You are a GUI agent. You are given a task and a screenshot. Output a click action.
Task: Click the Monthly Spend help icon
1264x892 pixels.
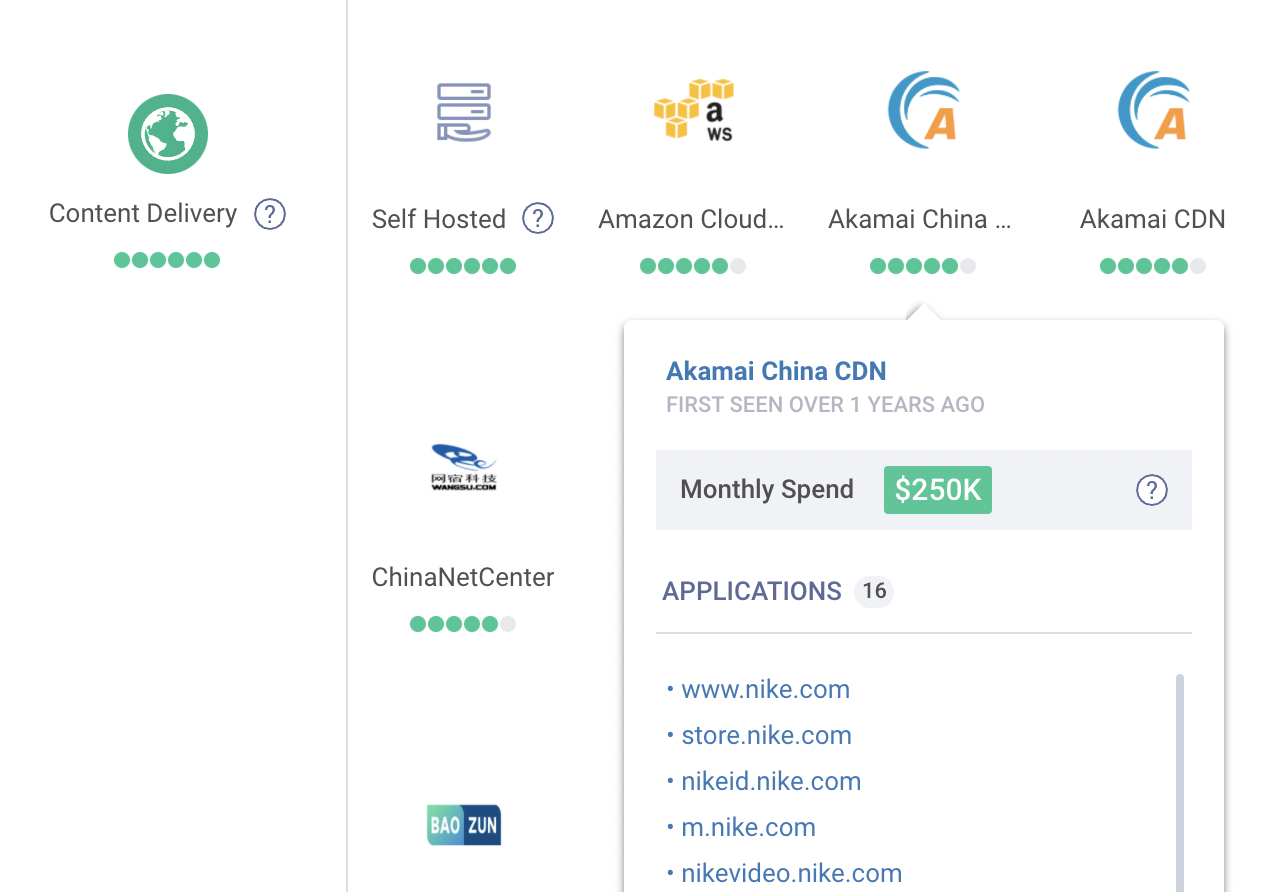(1152, 490)
